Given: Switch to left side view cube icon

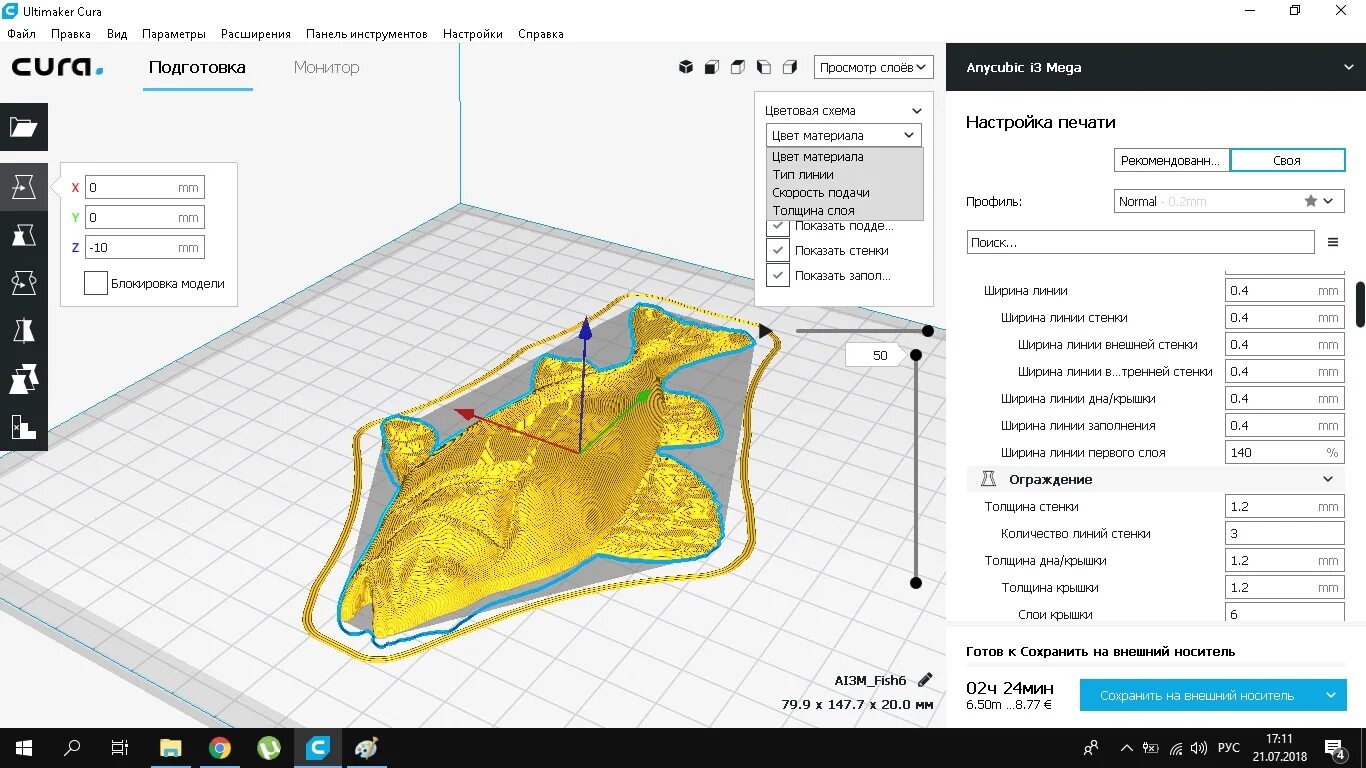Looking at the screenshot, I should [x=764, y=67].
